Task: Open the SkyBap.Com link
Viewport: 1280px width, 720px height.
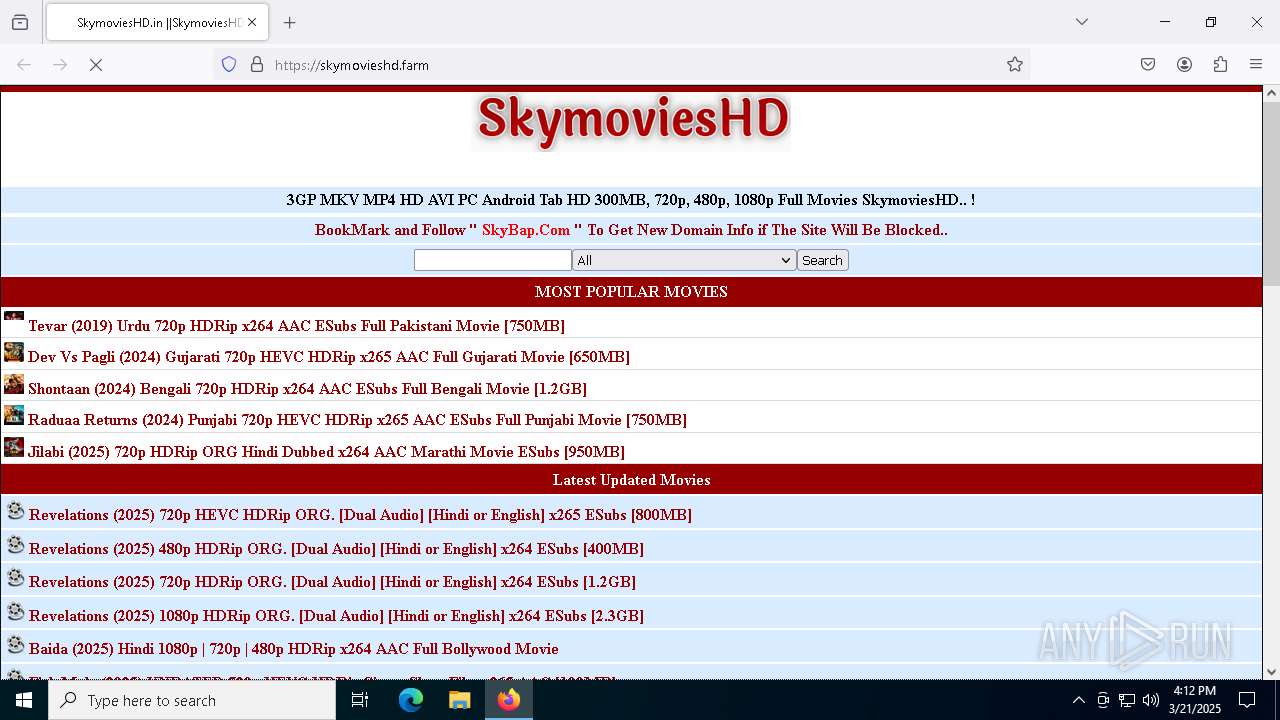Action: tap(526, 230)
